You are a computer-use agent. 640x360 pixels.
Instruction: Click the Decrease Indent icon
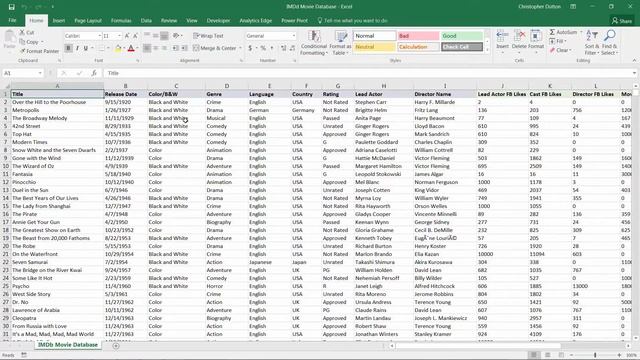[x=176, y=48]
